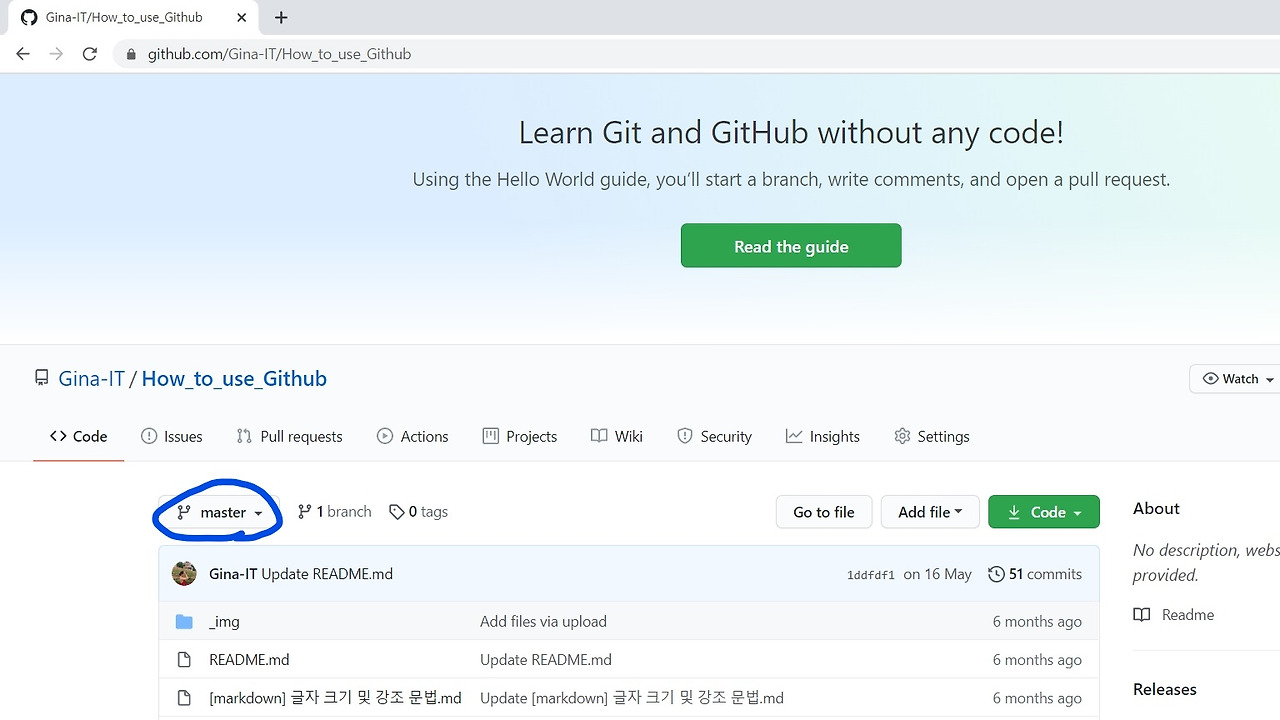Open the _img folder

224,622
